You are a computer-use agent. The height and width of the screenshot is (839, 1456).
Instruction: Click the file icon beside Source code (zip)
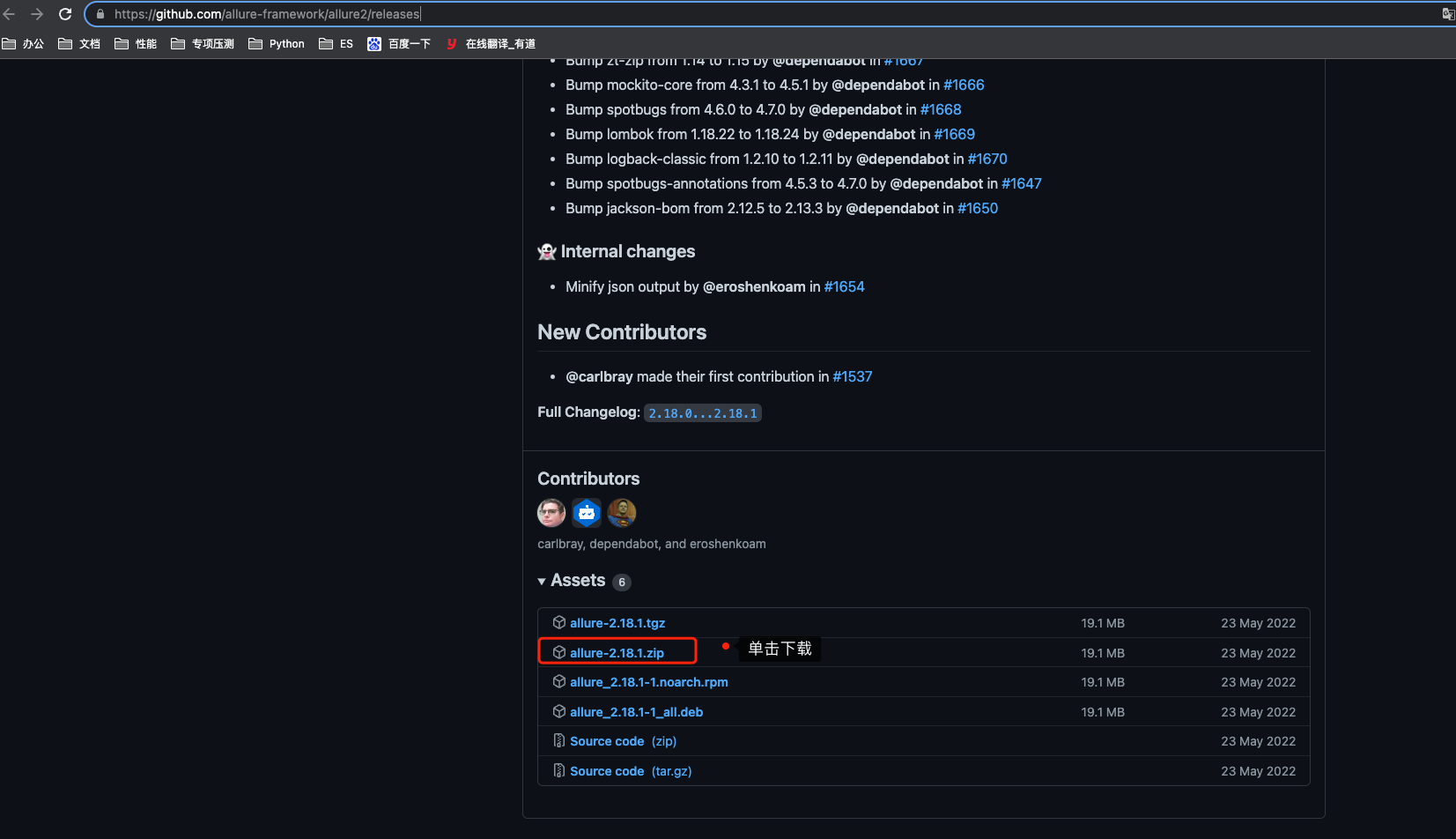pos(559,740)
